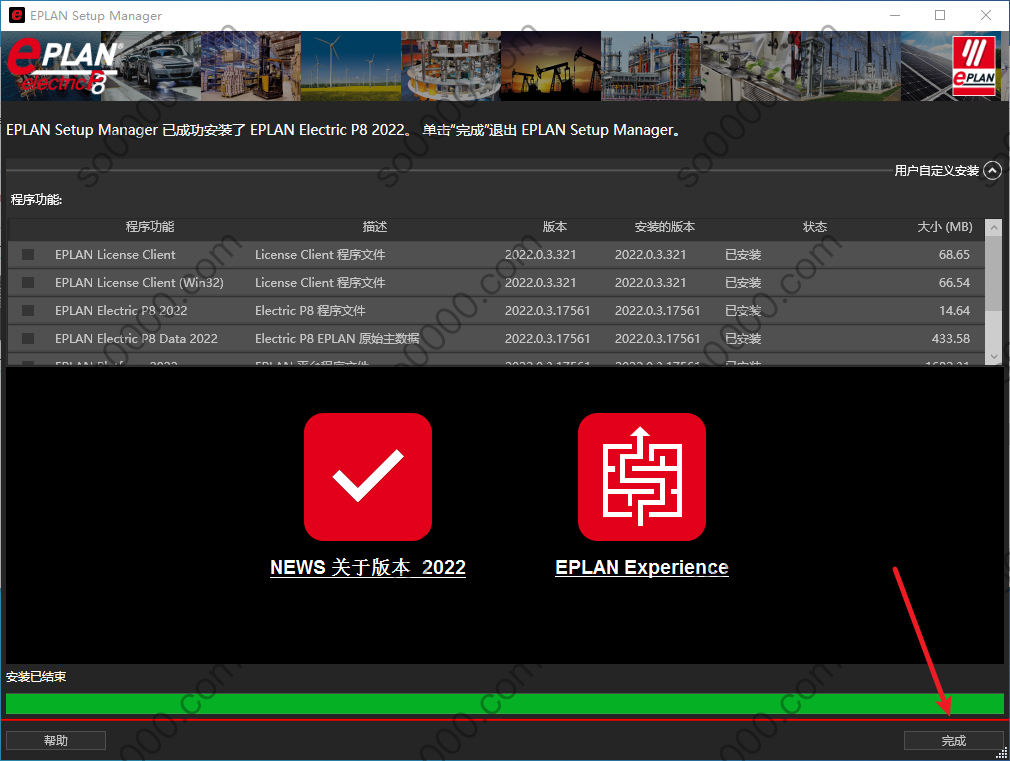Screen dimensions: 1010x761
Task: Click the 大小 (MB) column header
Action: (945, 227)
